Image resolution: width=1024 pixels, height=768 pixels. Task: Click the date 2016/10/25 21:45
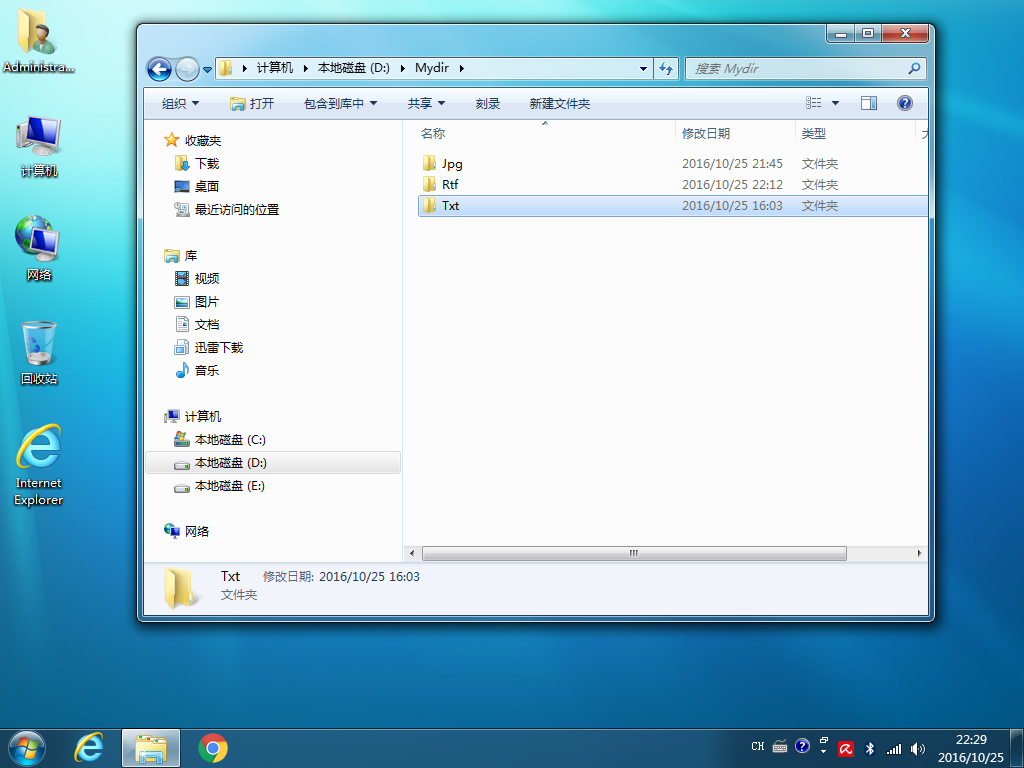pyautogui.click(x=732, y=164)
